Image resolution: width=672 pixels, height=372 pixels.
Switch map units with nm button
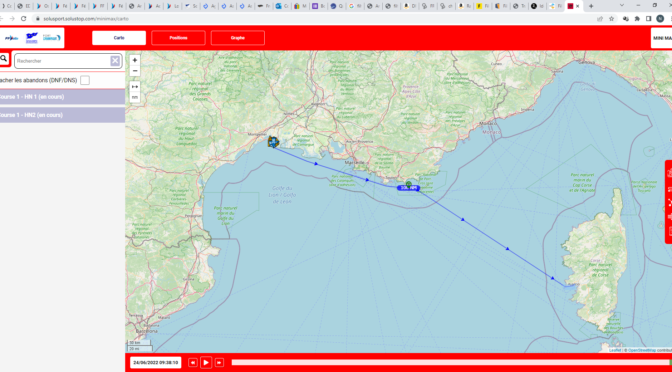coord(135,97)
